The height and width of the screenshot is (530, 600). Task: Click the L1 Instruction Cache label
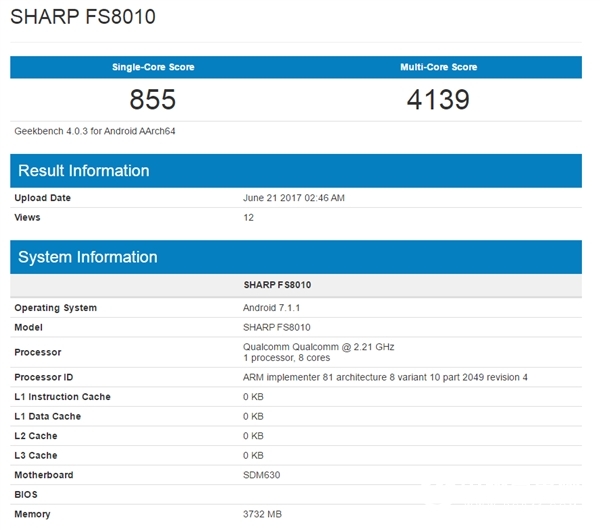62,397
